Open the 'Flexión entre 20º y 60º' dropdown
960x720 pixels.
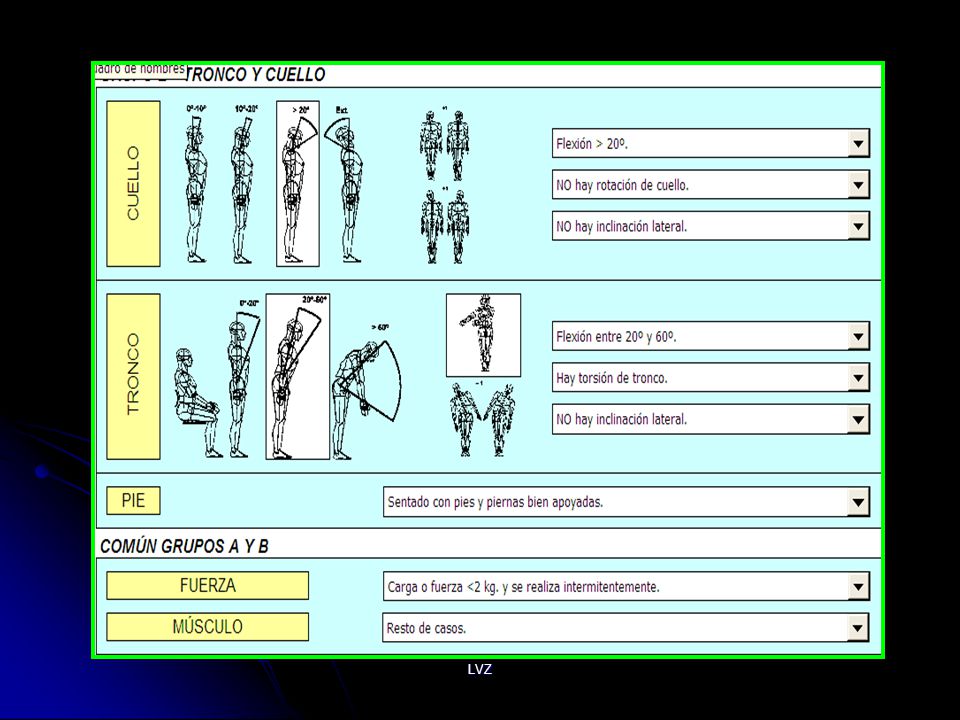click(x=858, y=336)
